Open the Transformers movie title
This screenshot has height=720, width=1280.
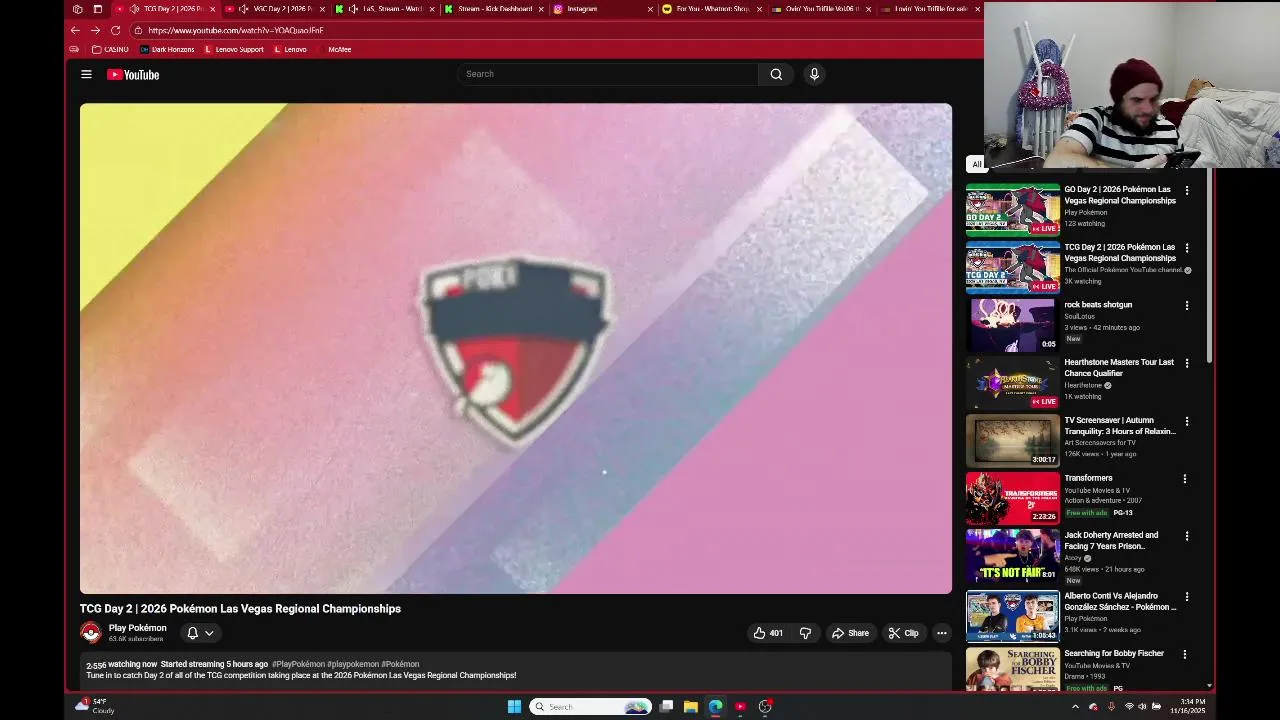click(1088, 478)
